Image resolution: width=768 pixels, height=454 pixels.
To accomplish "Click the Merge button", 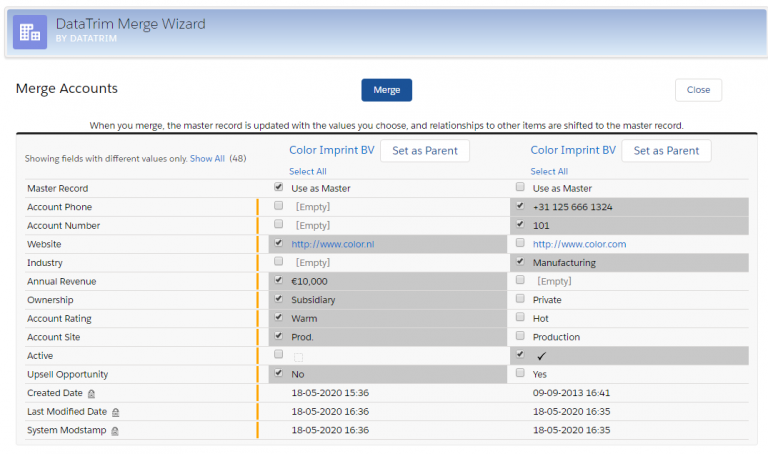I will coord(386,90).
